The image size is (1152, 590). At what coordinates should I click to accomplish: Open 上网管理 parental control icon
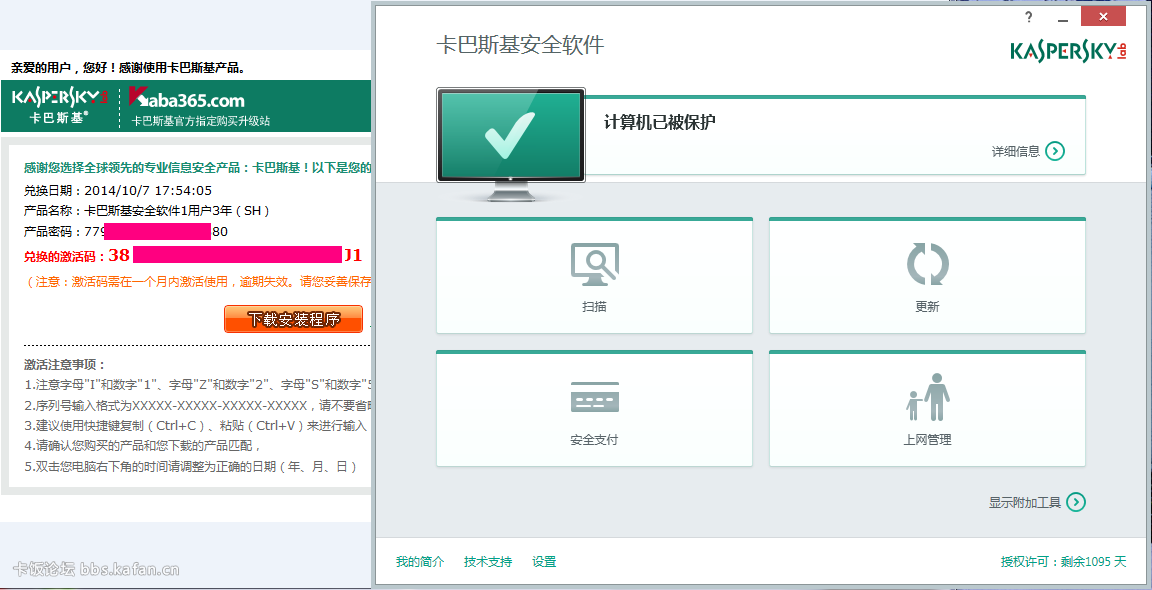[928, 397]
